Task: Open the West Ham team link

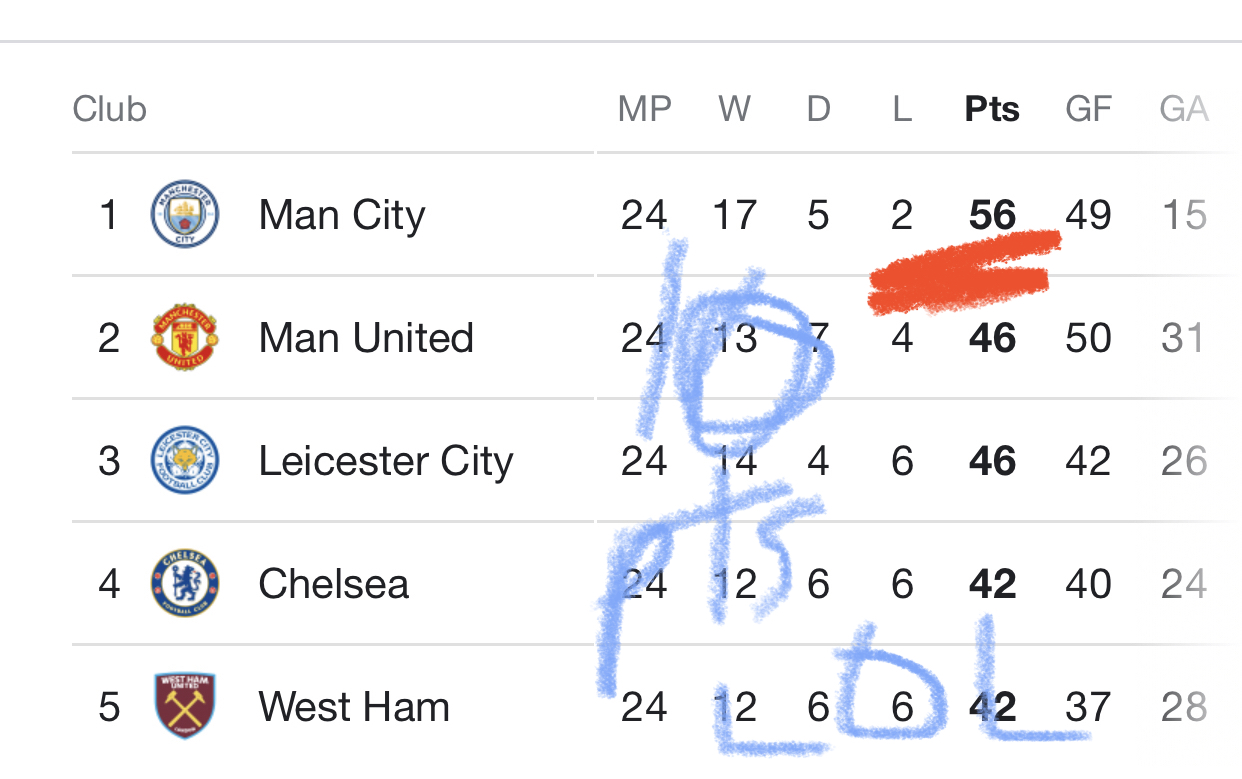Action: coord(354,707)
